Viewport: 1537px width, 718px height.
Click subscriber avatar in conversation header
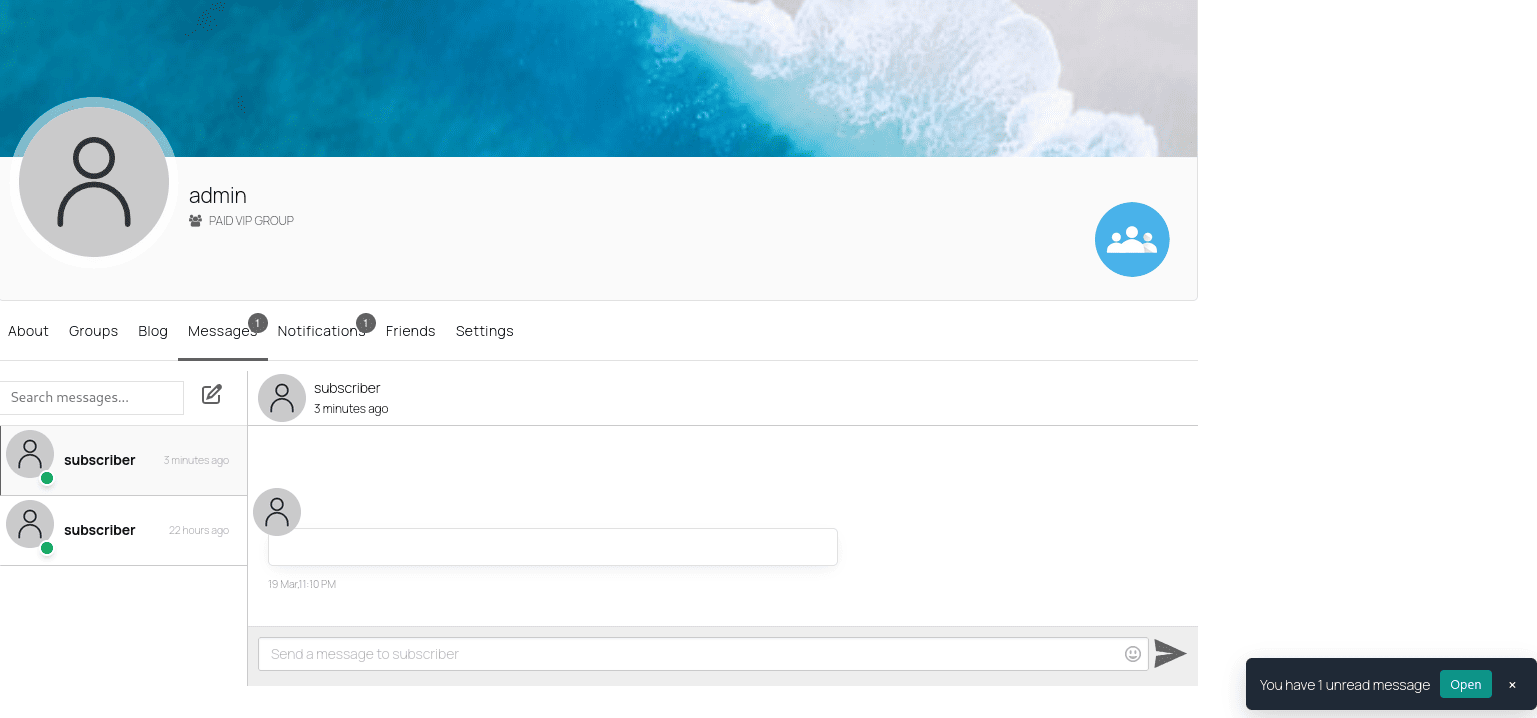click(x=282, y=398)
